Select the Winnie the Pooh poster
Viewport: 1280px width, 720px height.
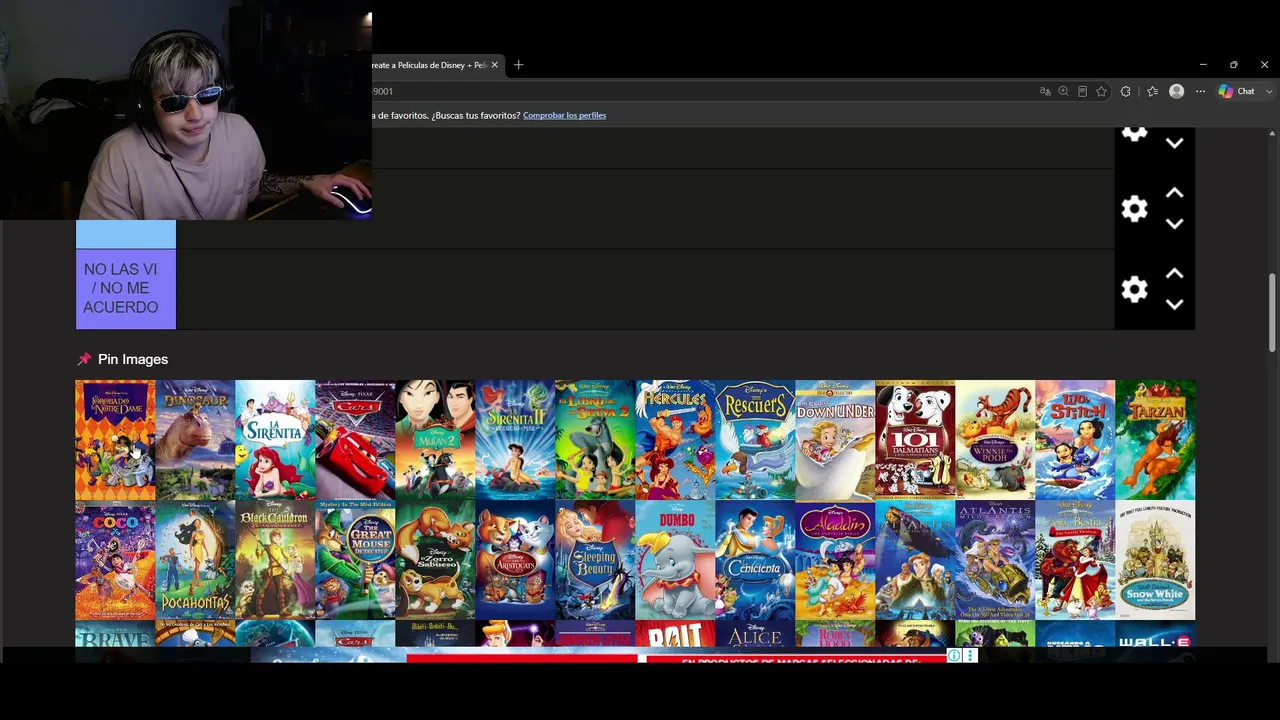[995, 440]
